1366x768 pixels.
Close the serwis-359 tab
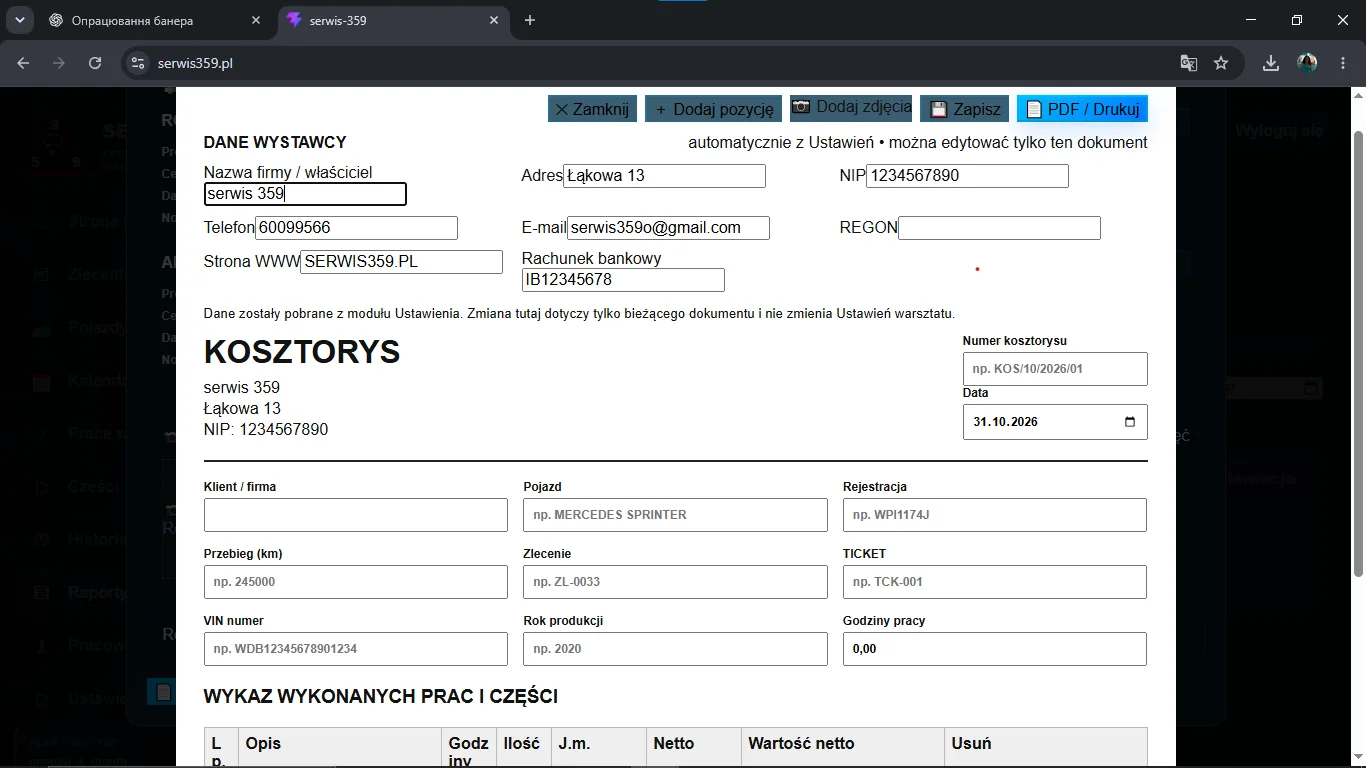(x=494, y=20)
